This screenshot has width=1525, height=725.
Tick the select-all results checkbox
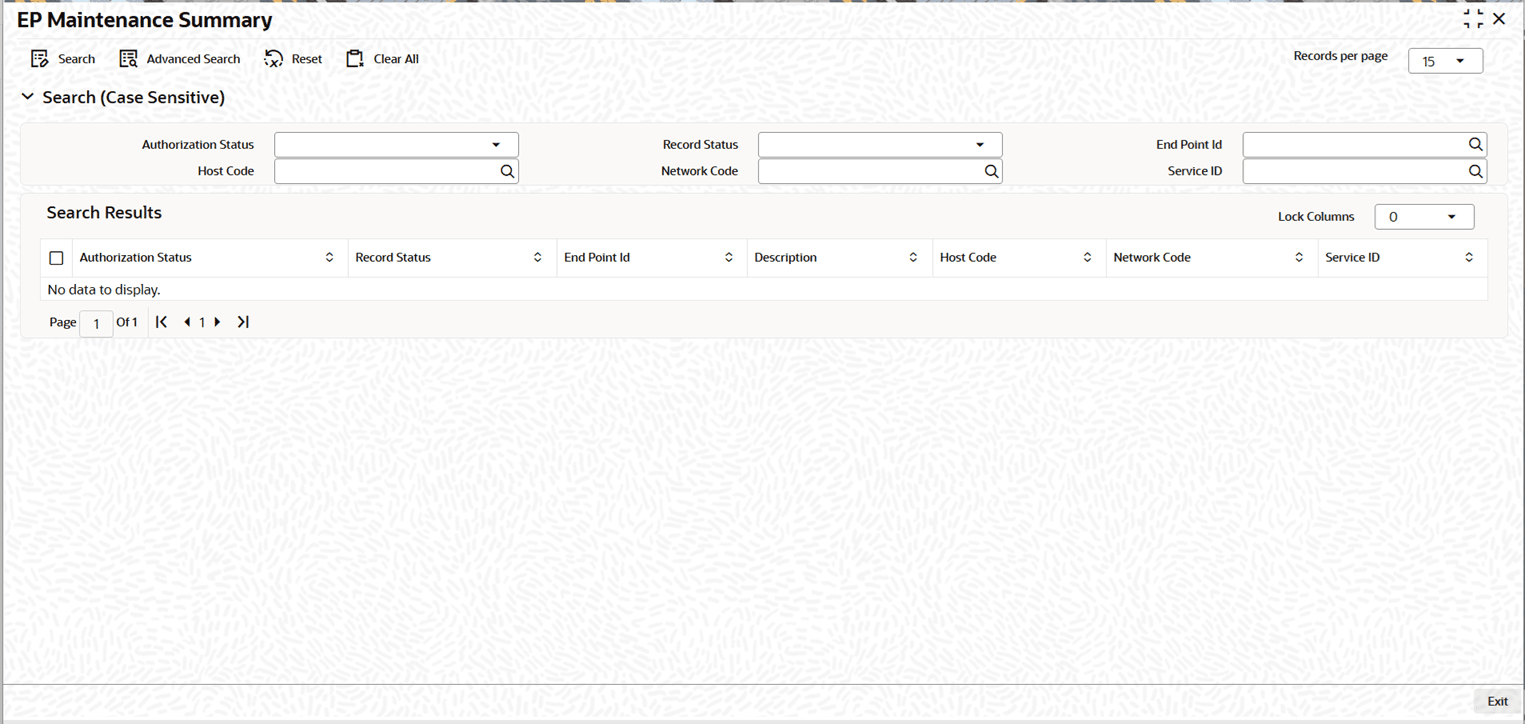(56, 258)
